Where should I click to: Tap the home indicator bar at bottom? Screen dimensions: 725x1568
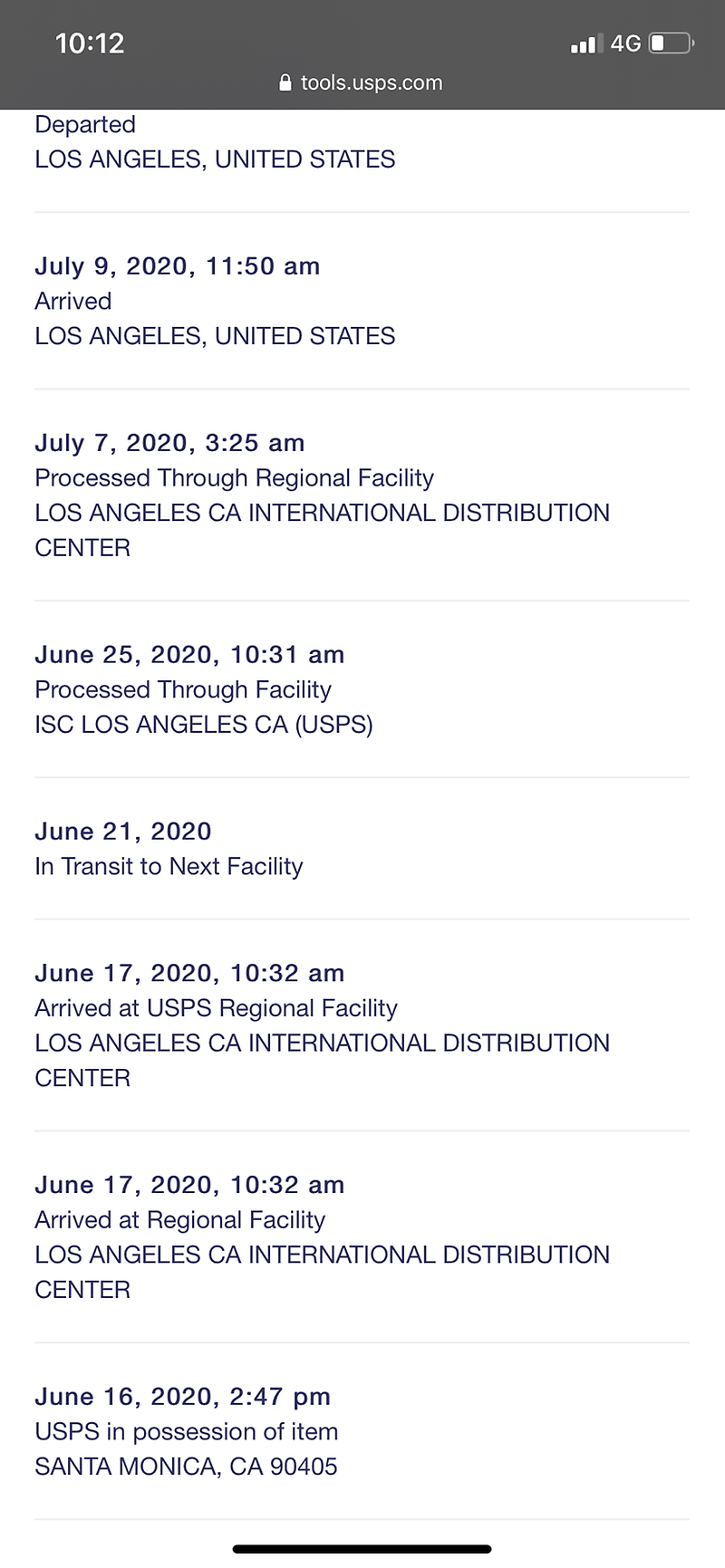click(362, 1549)
